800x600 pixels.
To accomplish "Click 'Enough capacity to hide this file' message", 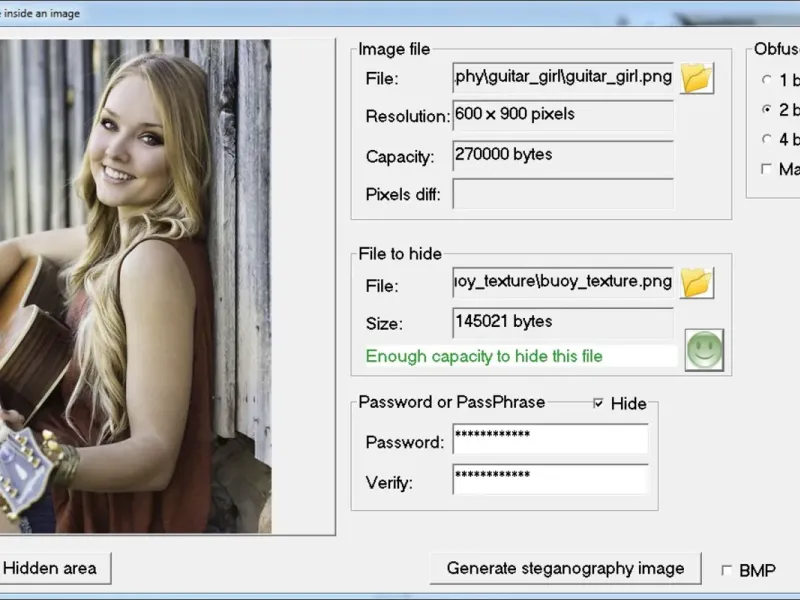I will (484, 356).
